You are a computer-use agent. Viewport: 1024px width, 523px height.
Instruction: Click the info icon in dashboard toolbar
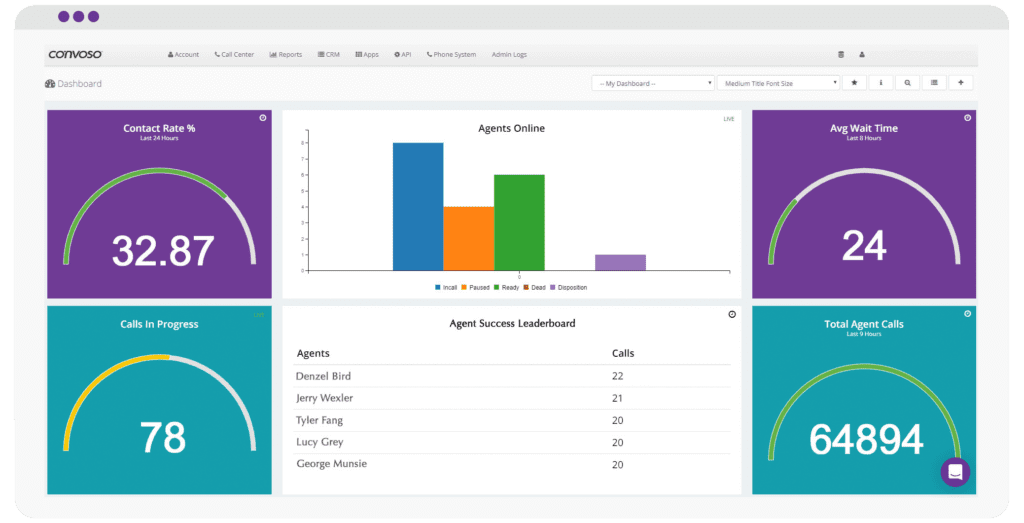(880, 83)
